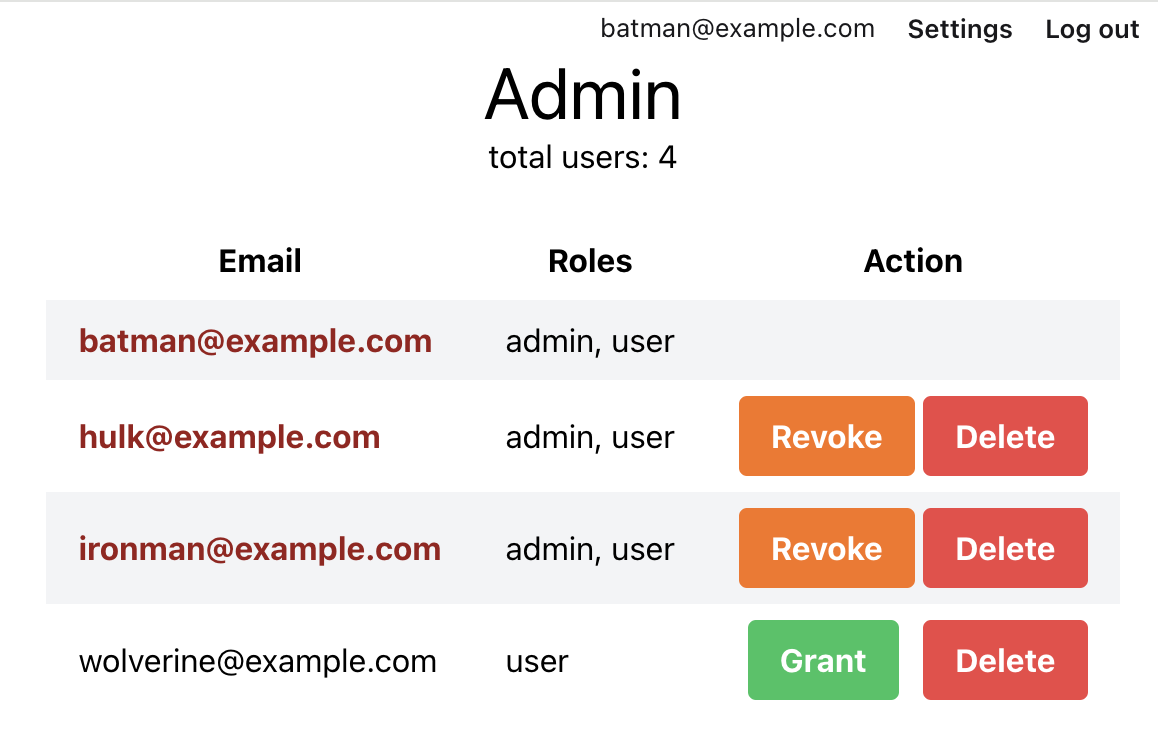Screen dimensions: 1158x748
Task: Grant admin to wolverine@example.com
Action: coord(823,660)
